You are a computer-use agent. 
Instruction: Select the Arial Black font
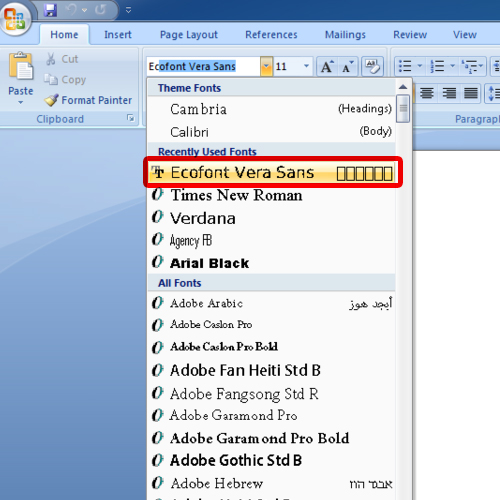(271, 263)
